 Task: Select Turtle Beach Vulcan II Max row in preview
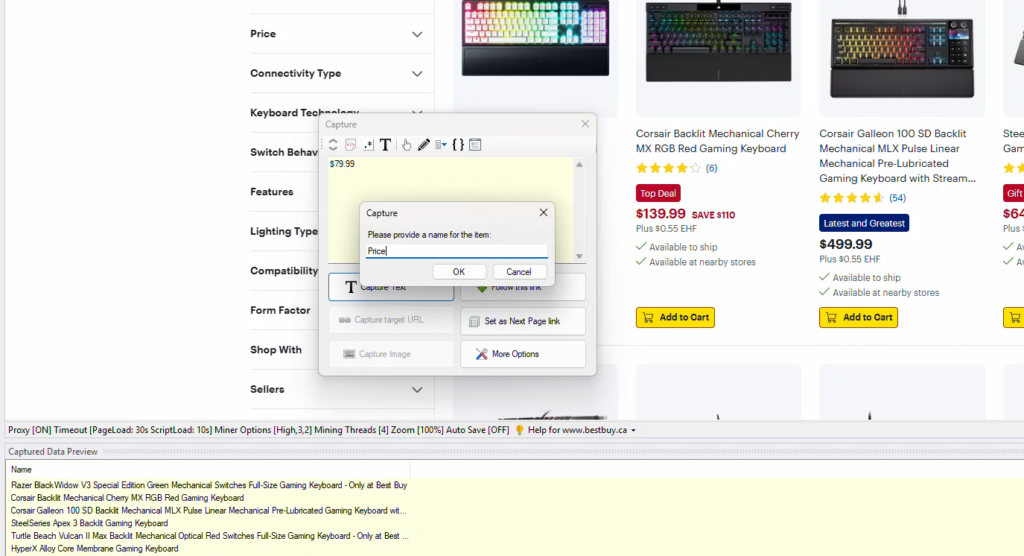210,536
